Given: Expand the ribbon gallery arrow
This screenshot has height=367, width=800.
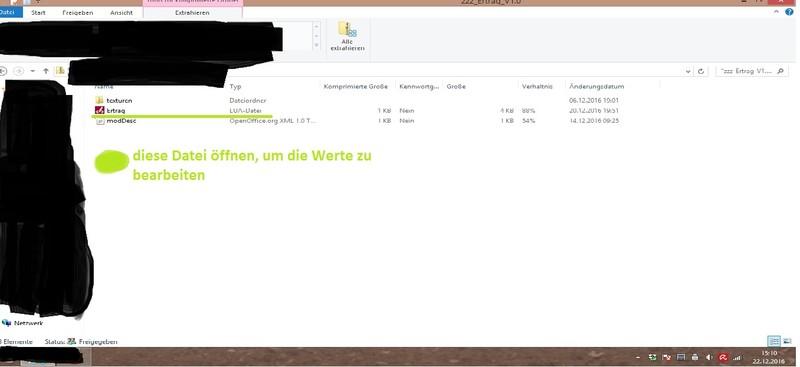Looking at the screenshot, I should pos(316,45).
